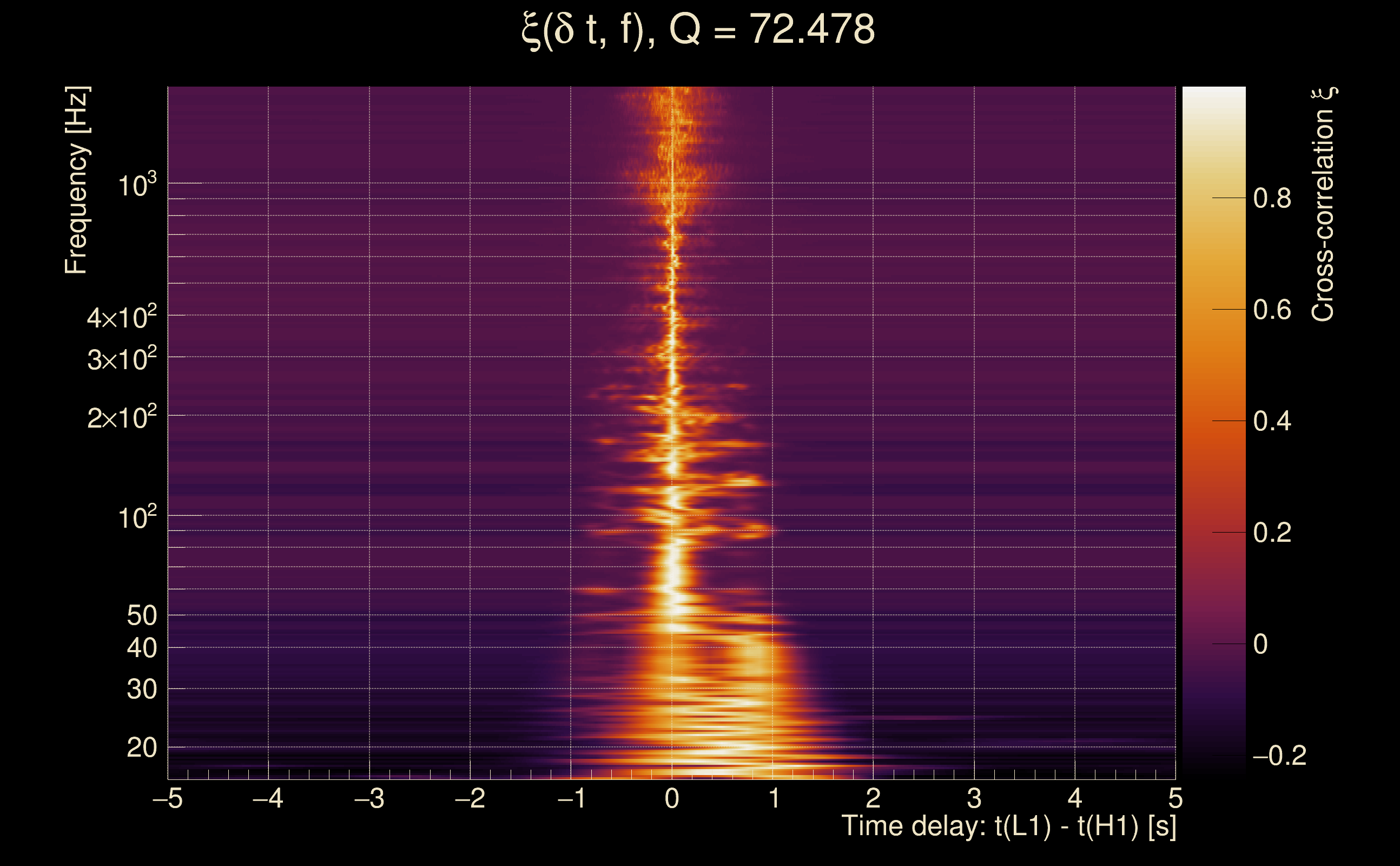This screenshot has height=866, width=1400.
Task: Click the 50 Hz frequency tick label
Action: [141, 616]
